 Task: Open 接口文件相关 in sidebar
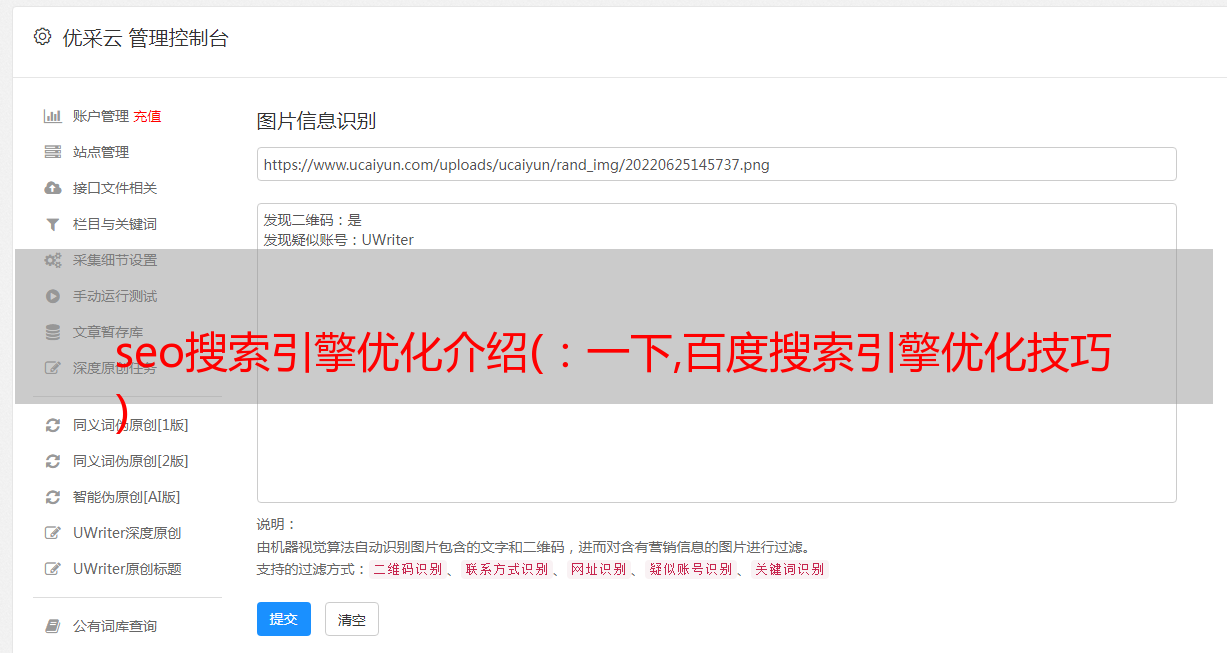[115, 188]
